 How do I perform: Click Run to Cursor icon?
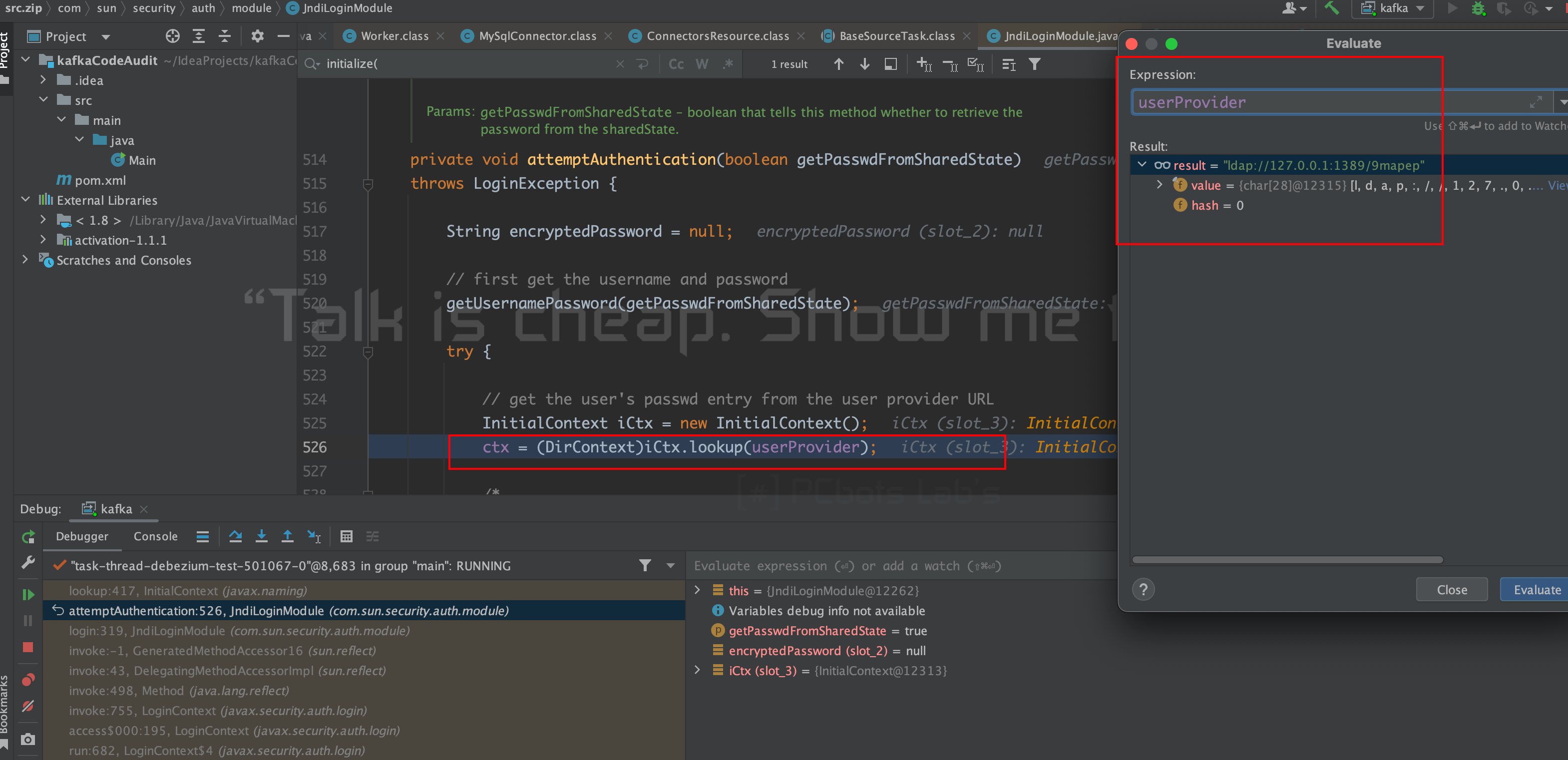pyautogui.click(x=314, y=536)
